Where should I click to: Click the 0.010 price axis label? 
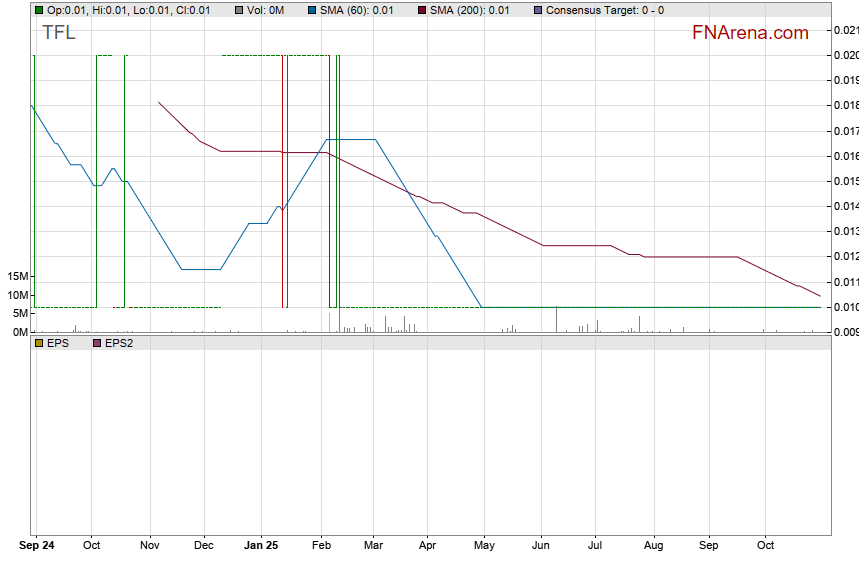[845, 307]
